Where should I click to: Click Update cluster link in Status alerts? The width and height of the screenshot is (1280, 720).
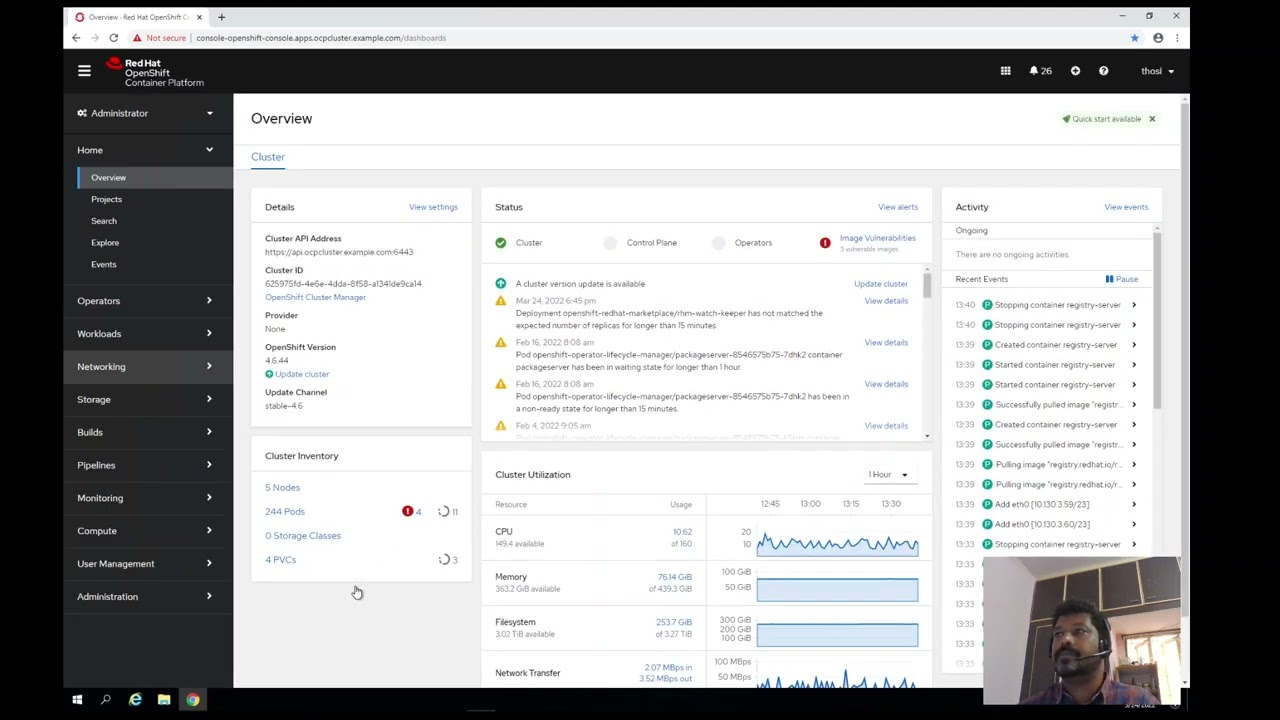[881, 284]
